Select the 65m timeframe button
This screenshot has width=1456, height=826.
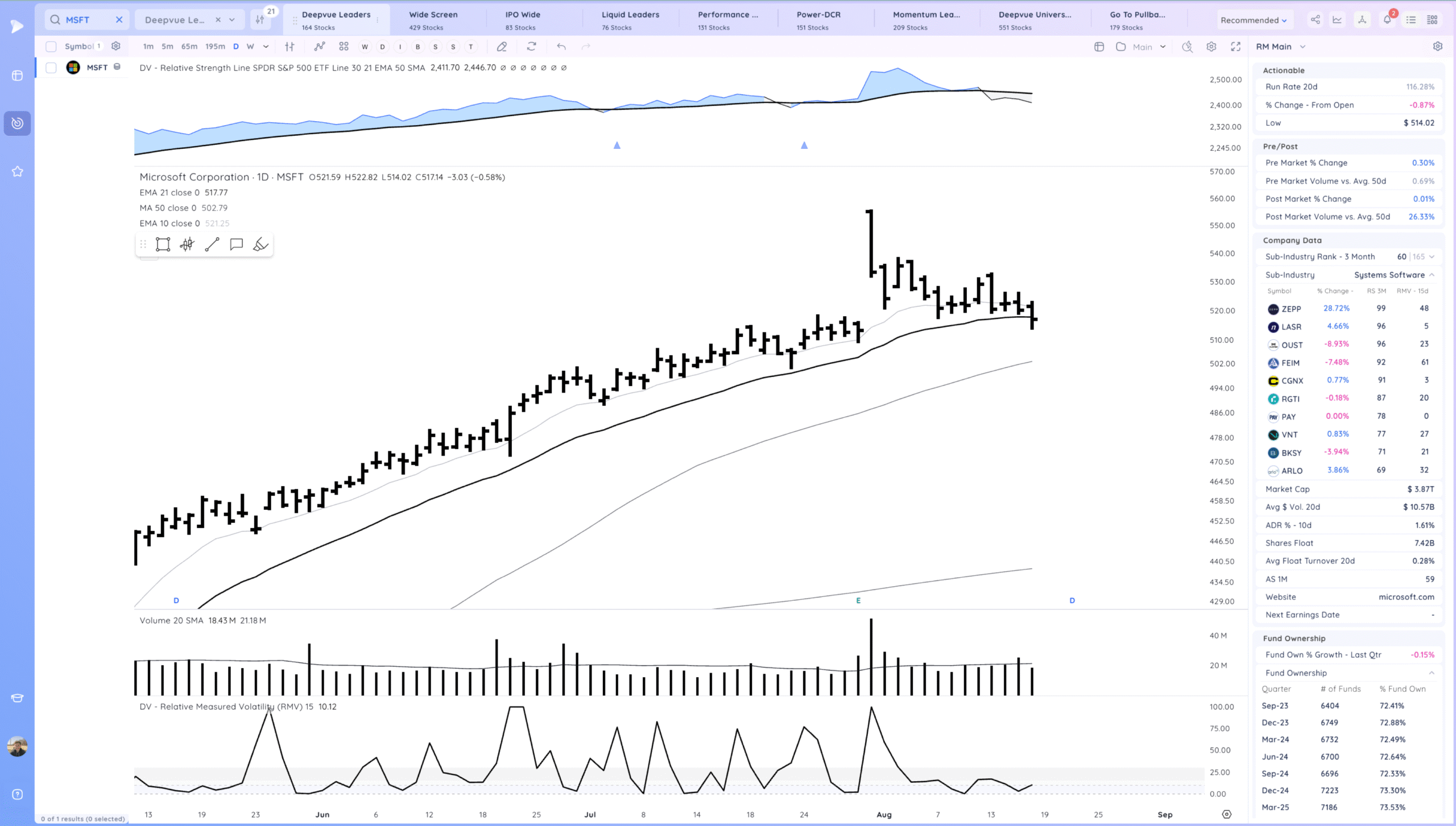coord(189,47)
